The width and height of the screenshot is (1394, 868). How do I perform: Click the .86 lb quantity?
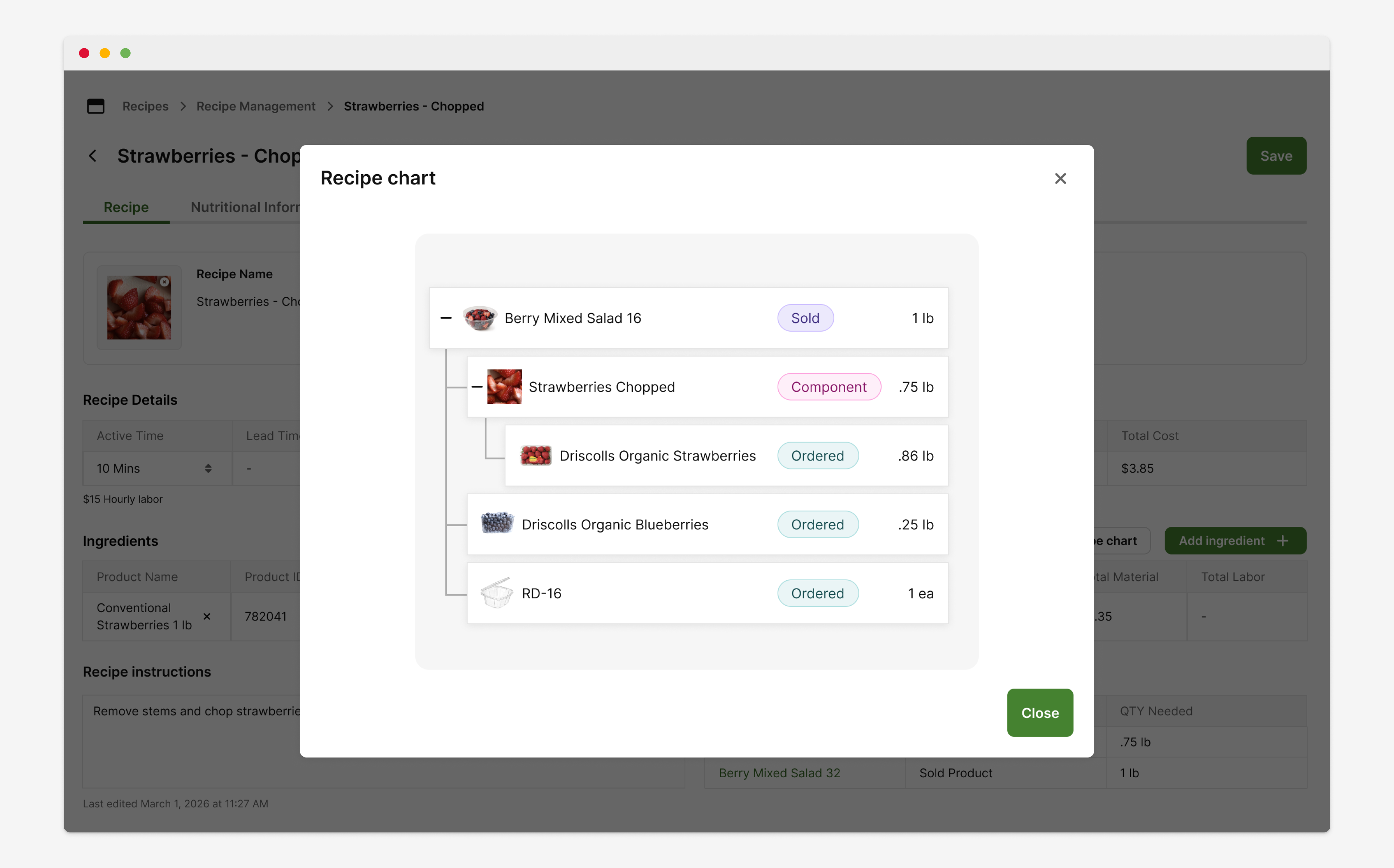coord(916,456)
